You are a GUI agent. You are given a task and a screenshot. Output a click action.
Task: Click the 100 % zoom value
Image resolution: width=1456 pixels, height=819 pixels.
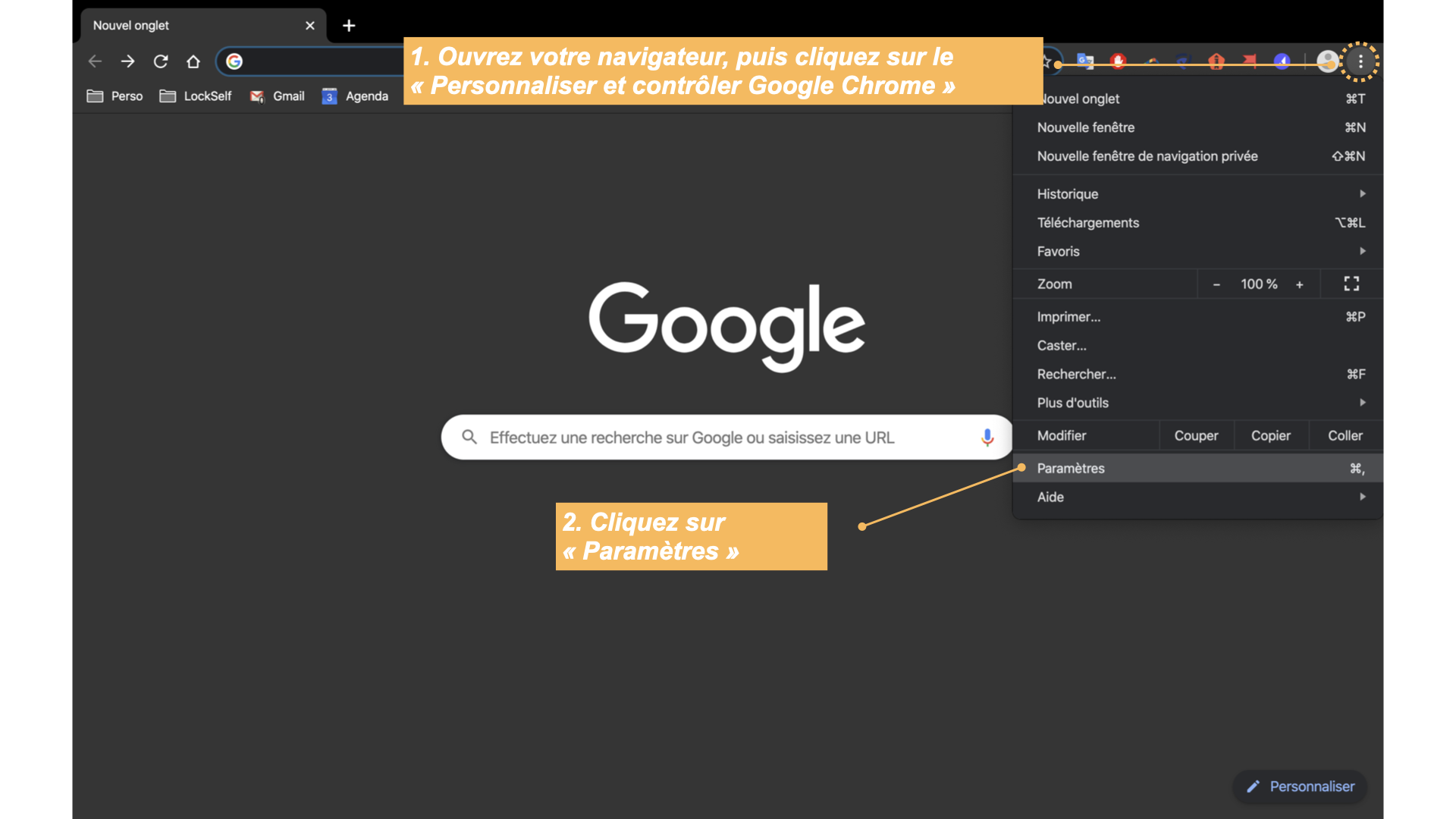[1259, 284]
